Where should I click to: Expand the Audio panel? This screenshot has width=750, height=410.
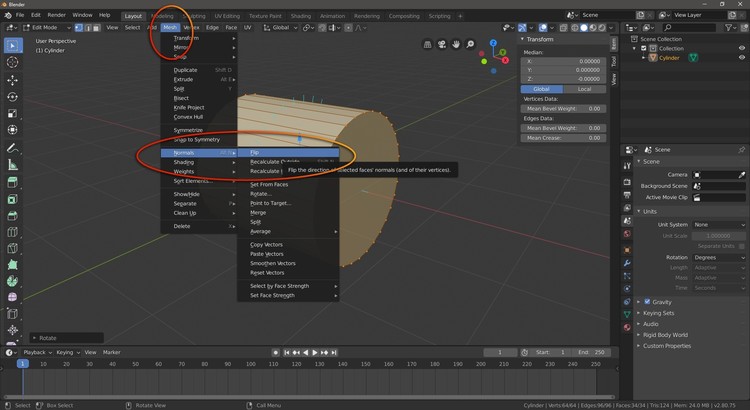click(x=651, y=324)
